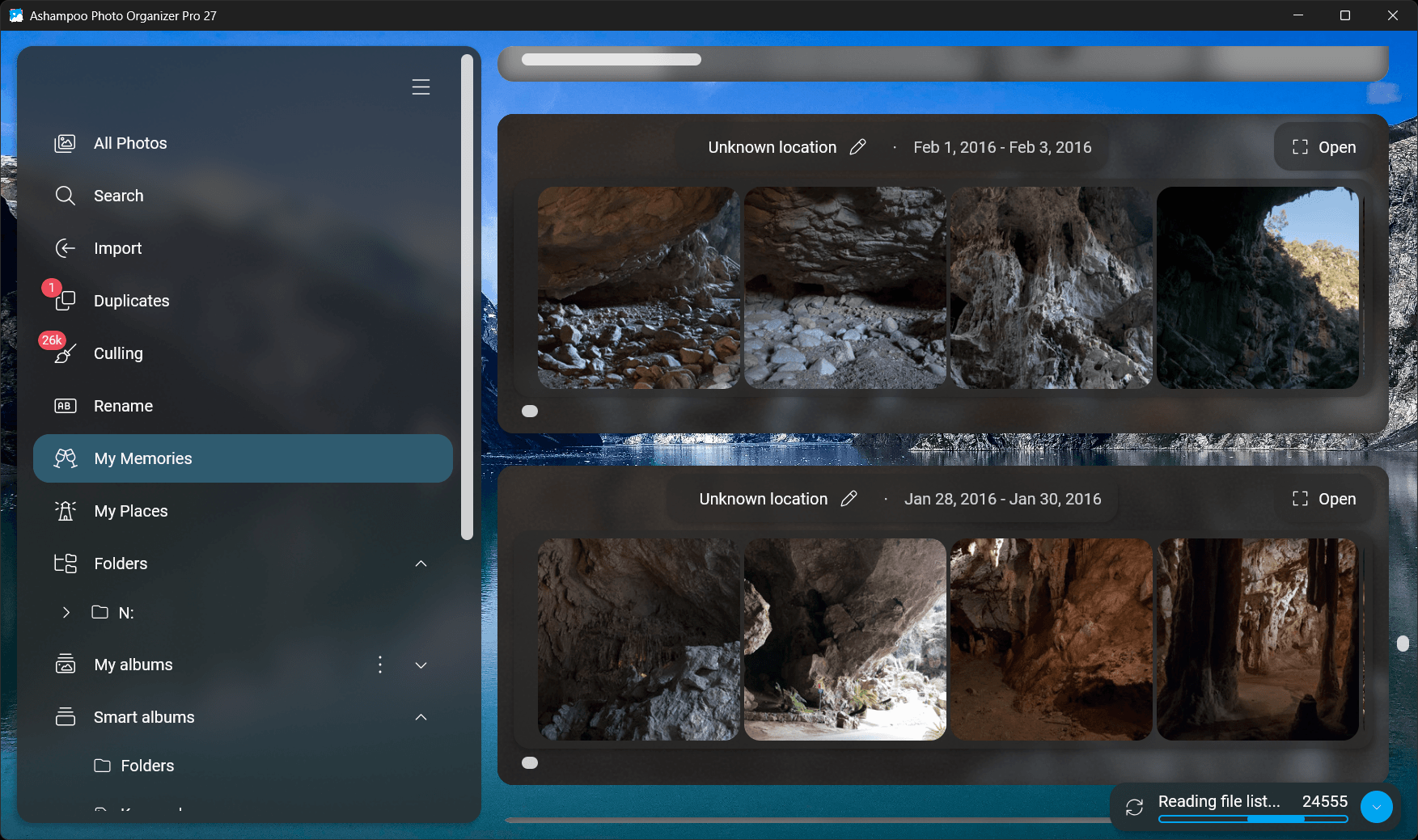Click Unknown location of Jan 2016 memory
Viewport: 1418px width, 840px height.
point(763,499)
